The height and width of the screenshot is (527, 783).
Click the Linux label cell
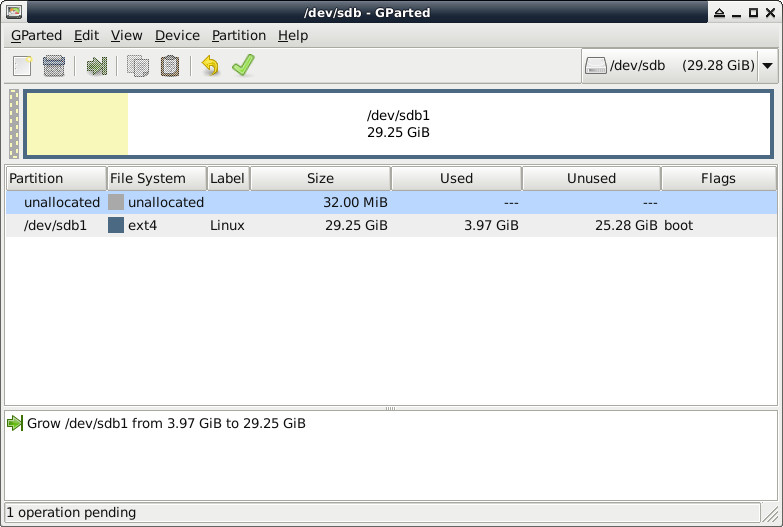pos(227,225)
